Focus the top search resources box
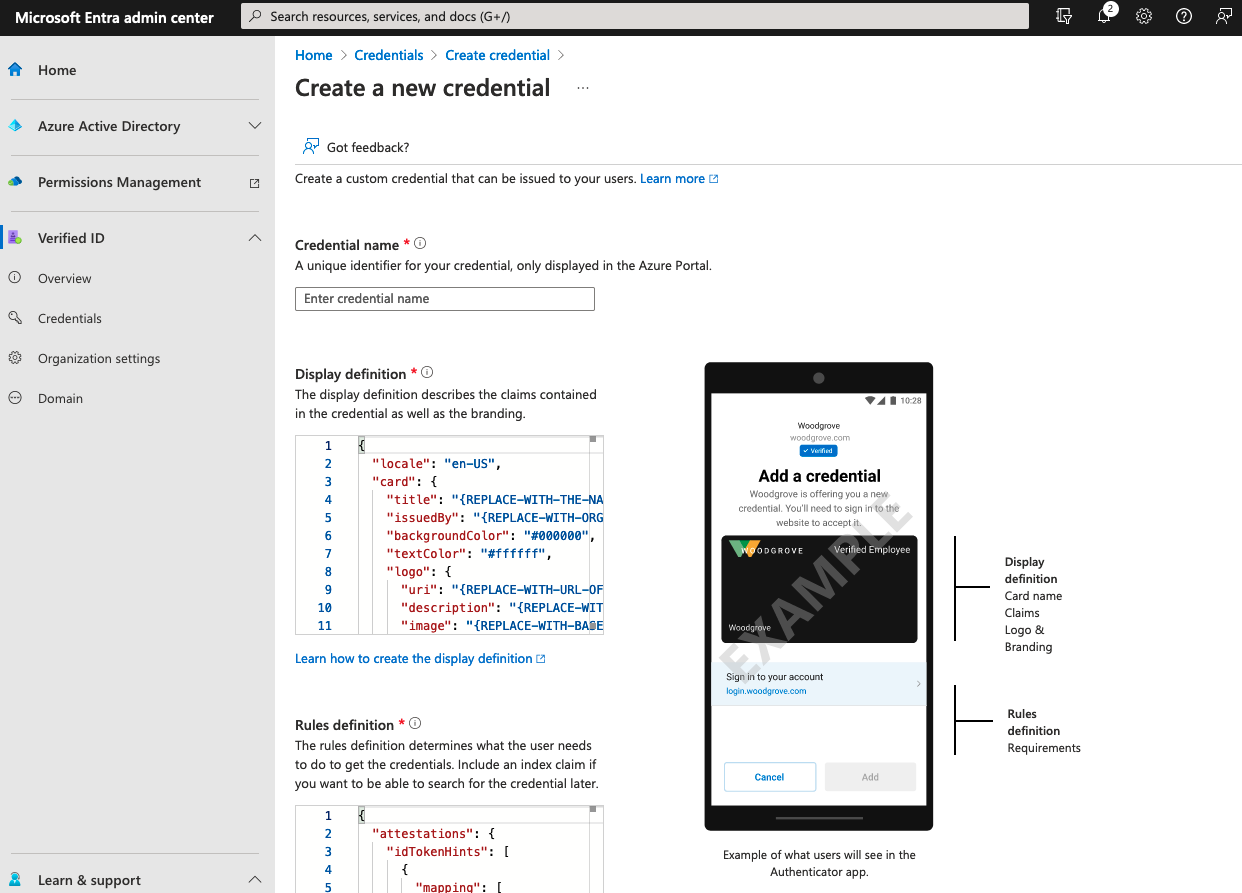1242x893 pixels. [x=635, y=17]
